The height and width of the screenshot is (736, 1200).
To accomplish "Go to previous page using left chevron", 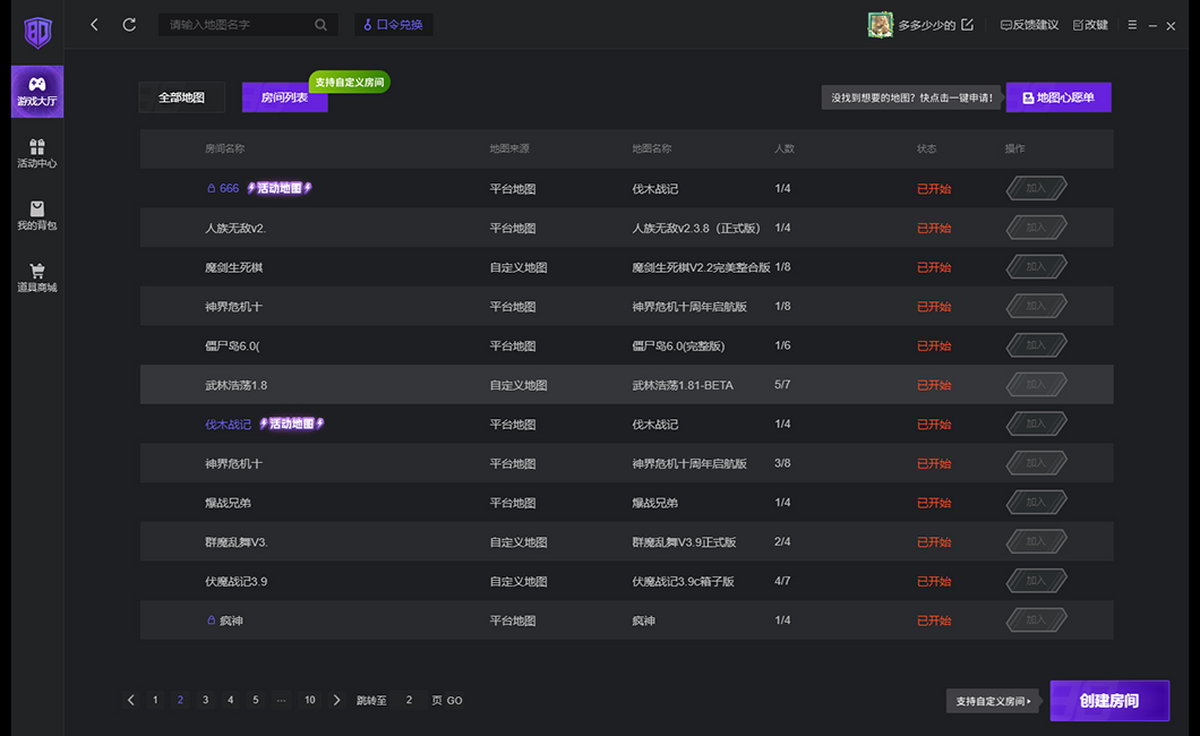I will tap(131, 700).
